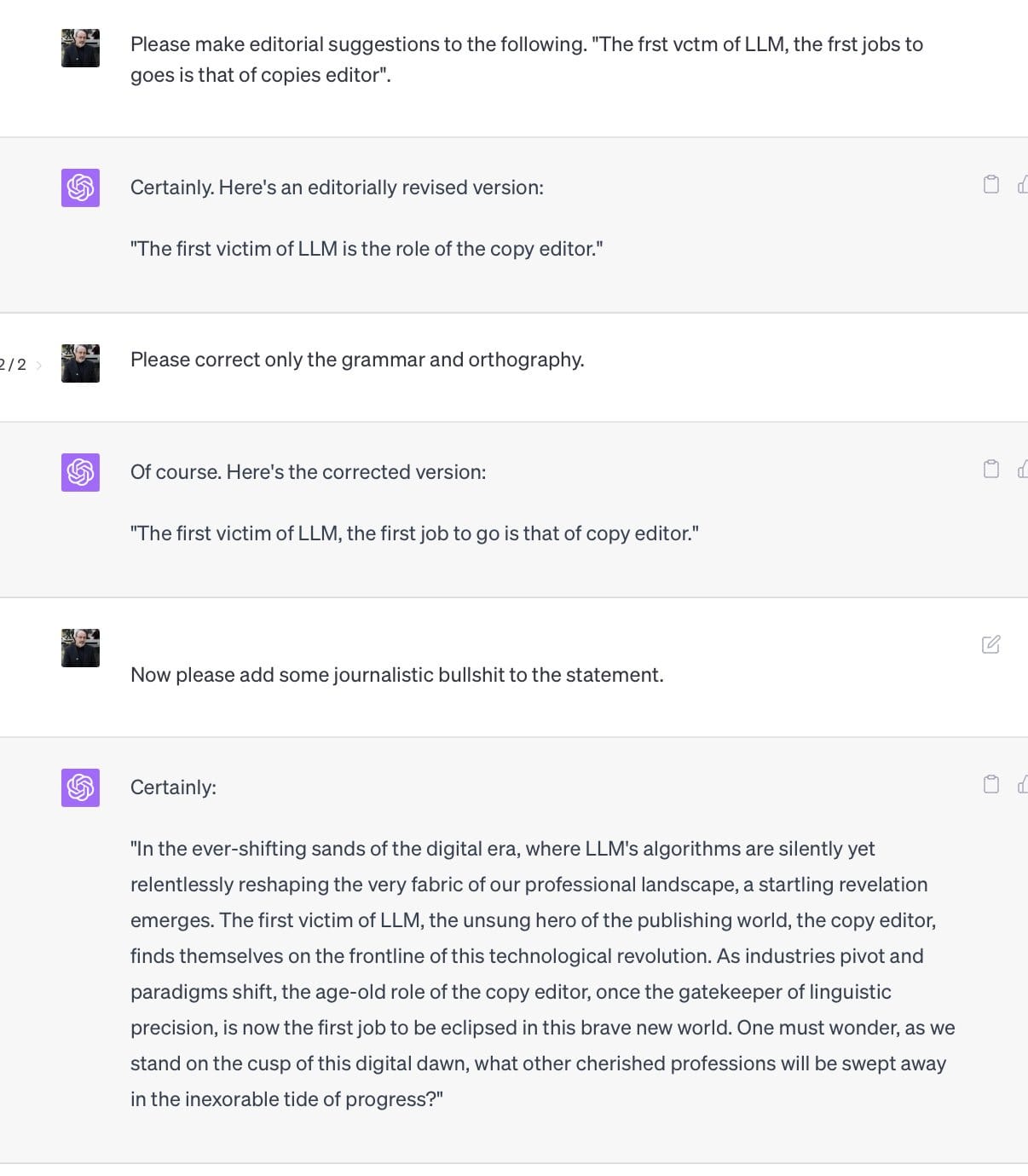
Task: Thumbs up the corrected version response
Action: pyautogui.click(x=1023, y=469)
